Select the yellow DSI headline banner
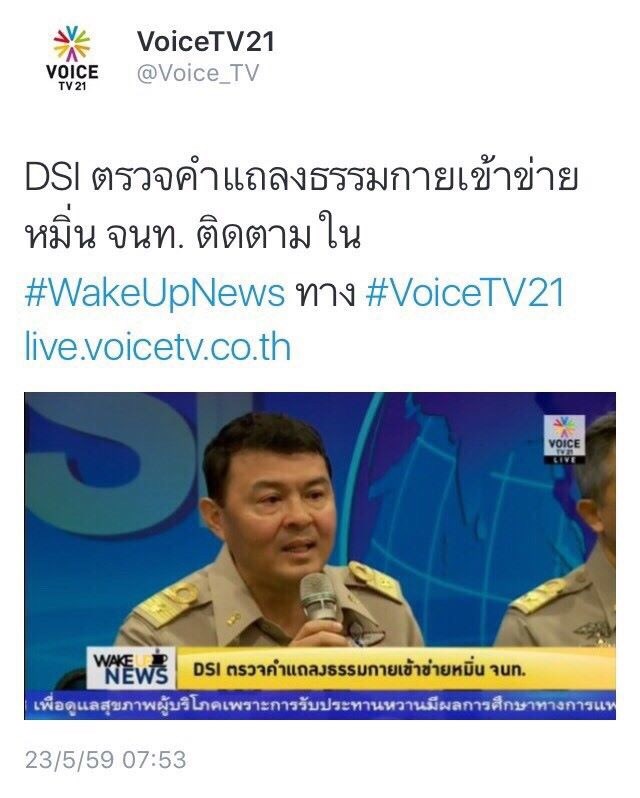The width and height of the screenshot is (640, 798). click(x=395, y=669)
